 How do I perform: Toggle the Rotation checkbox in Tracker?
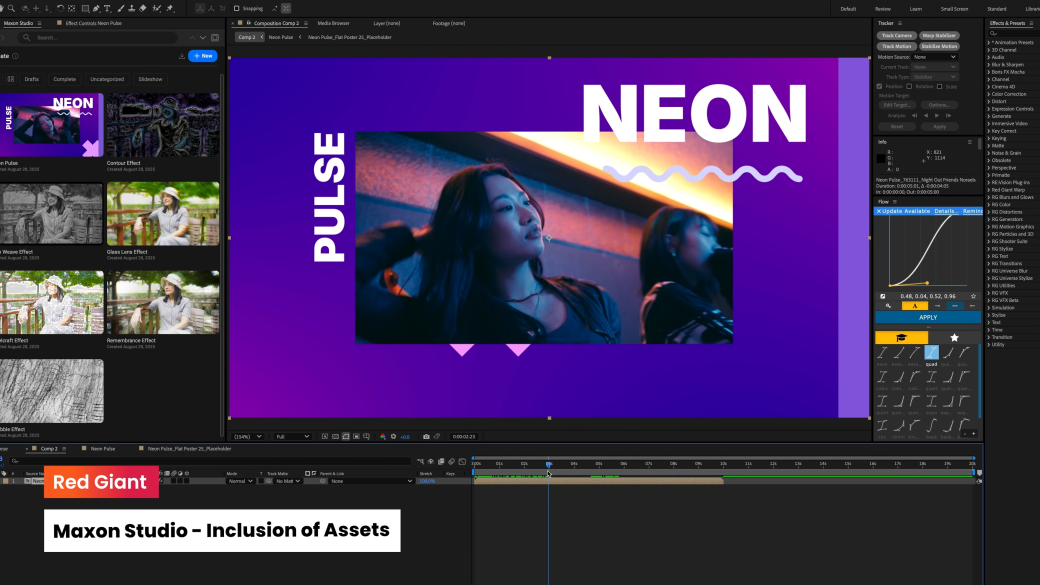coord(911,86)
